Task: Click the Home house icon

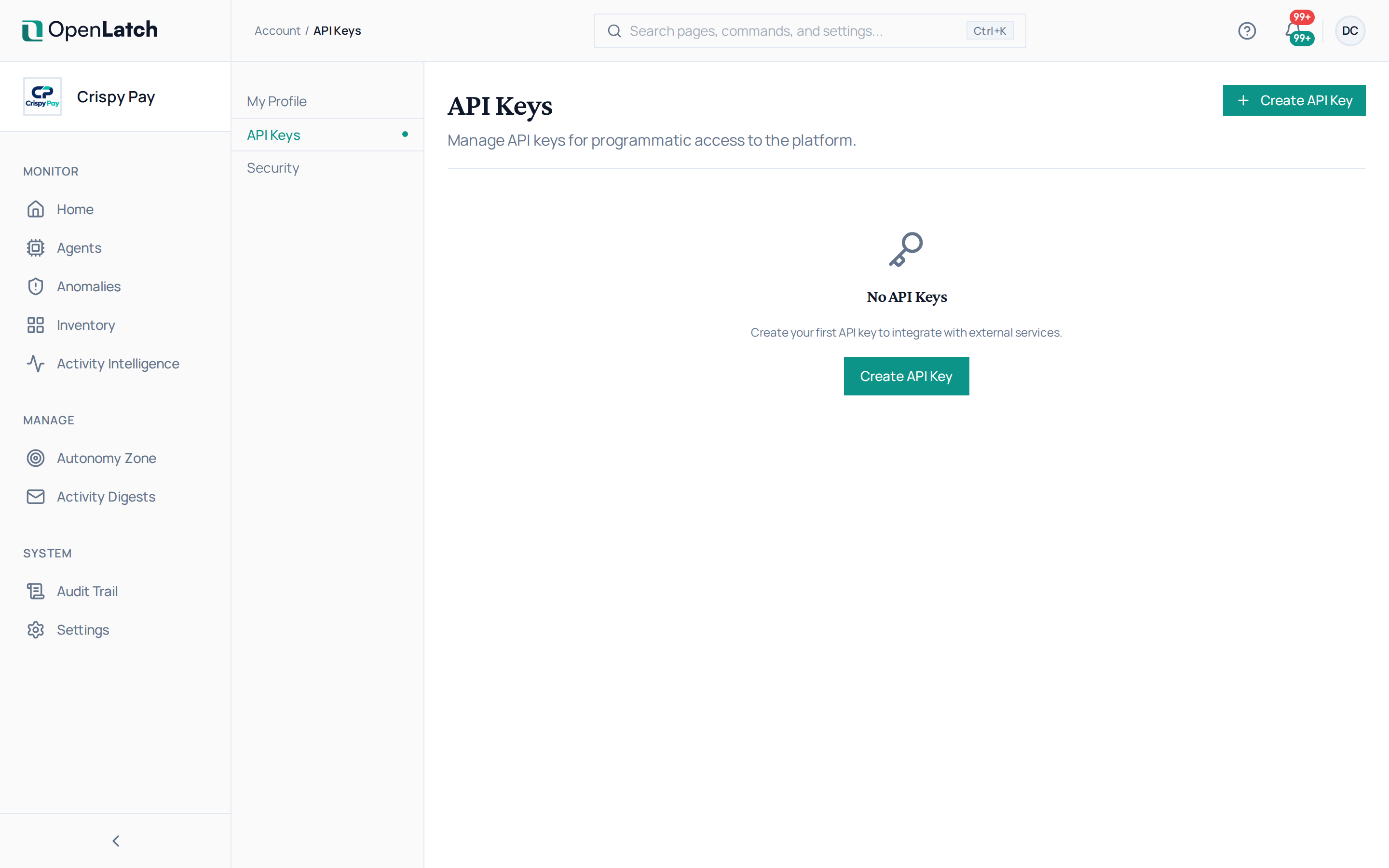Action: [x=36, y=209]
